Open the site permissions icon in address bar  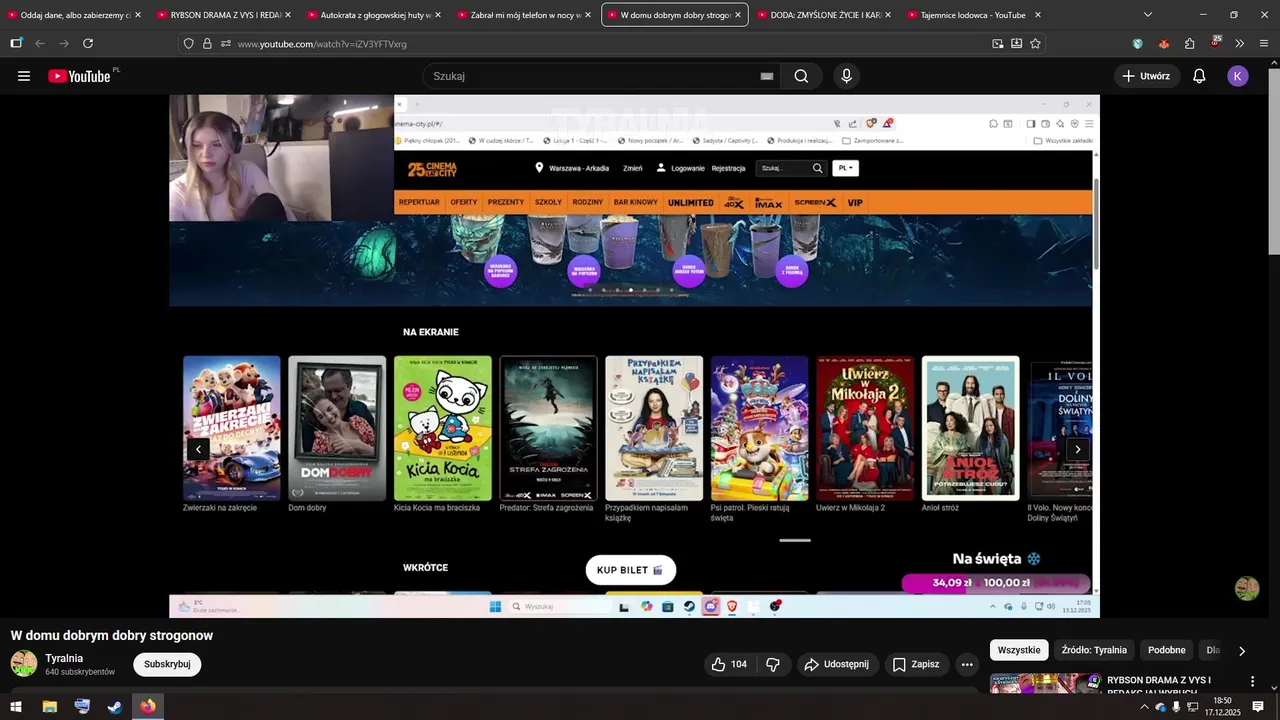226,44
